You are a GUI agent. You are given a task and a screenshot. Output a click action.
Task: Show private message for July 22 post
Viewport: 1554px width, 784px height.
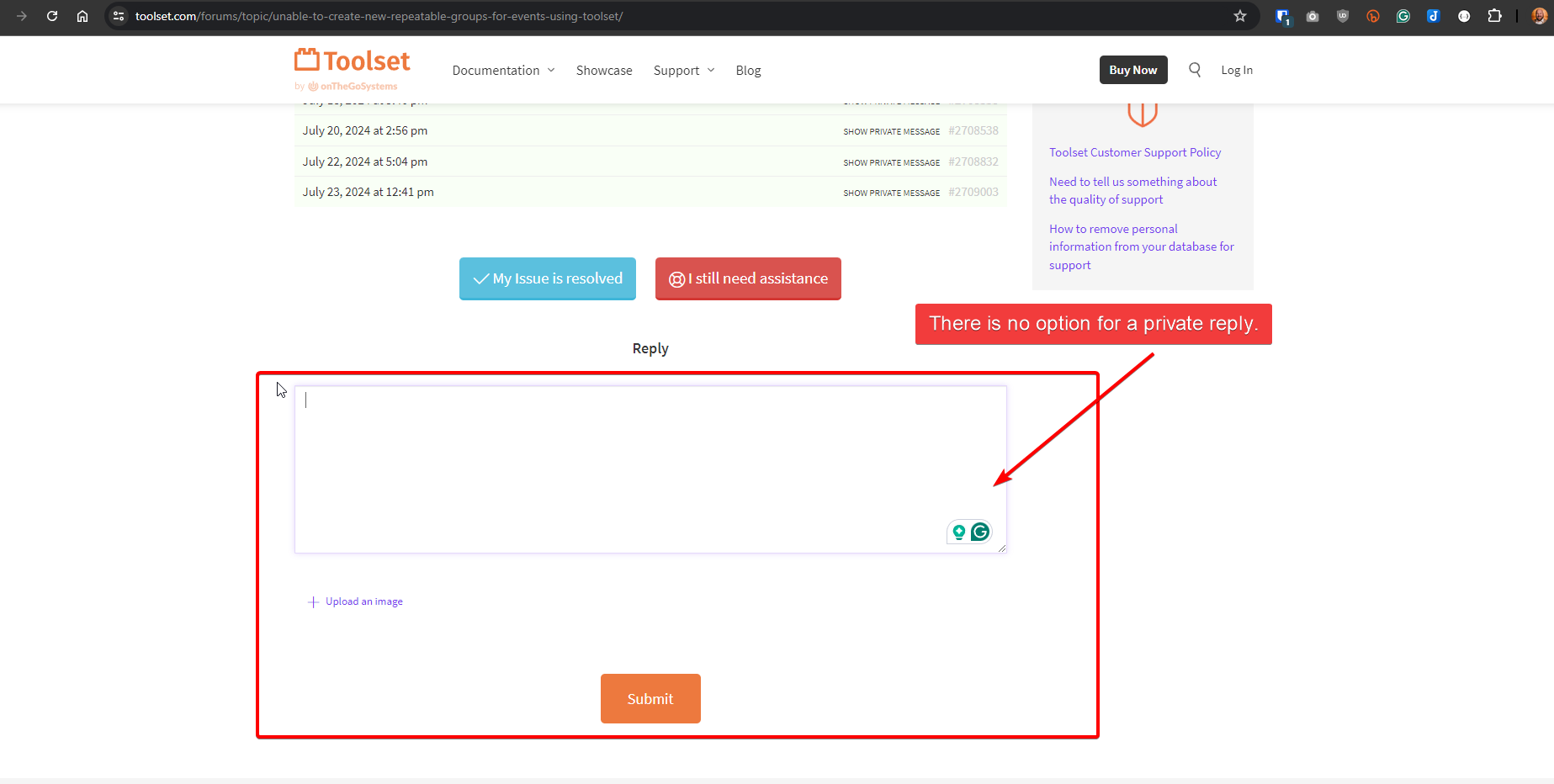tap(891, 162)
